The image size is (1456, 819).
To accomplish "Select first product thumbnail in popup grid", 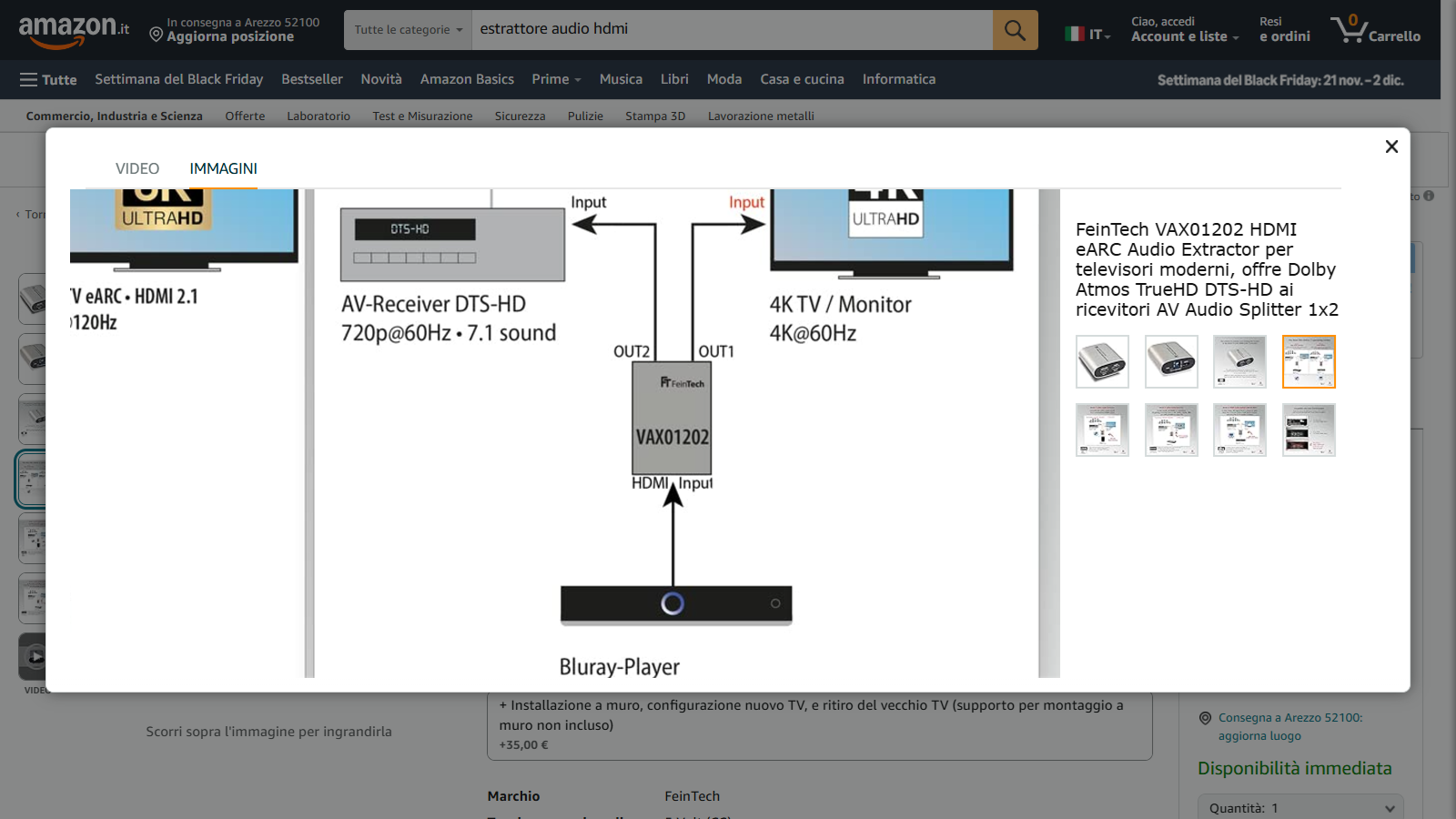I will pyautogui.click(x=1102, y=361).
